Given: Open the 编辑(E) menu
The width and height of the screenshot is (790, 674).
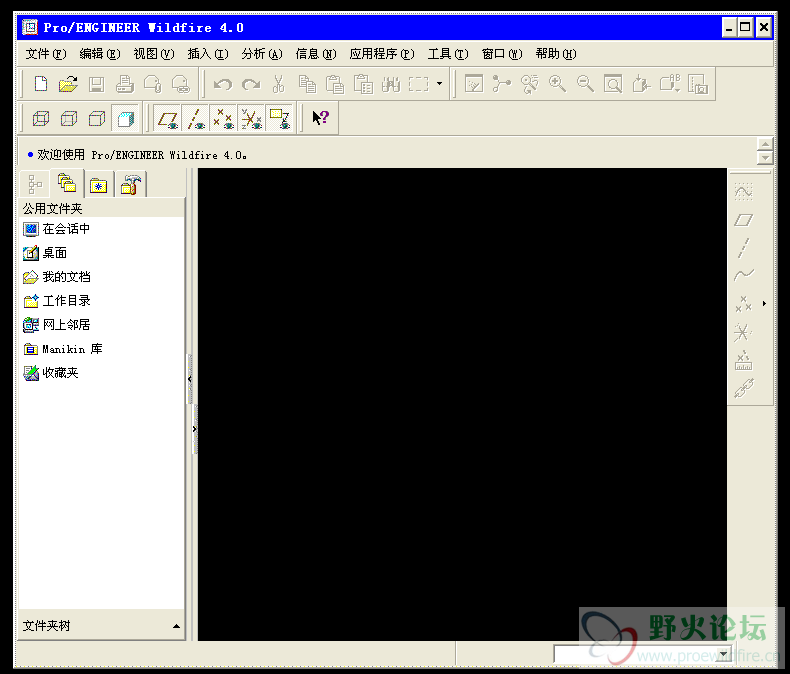Looking at the screenshot, I should [x=100, y=54].
